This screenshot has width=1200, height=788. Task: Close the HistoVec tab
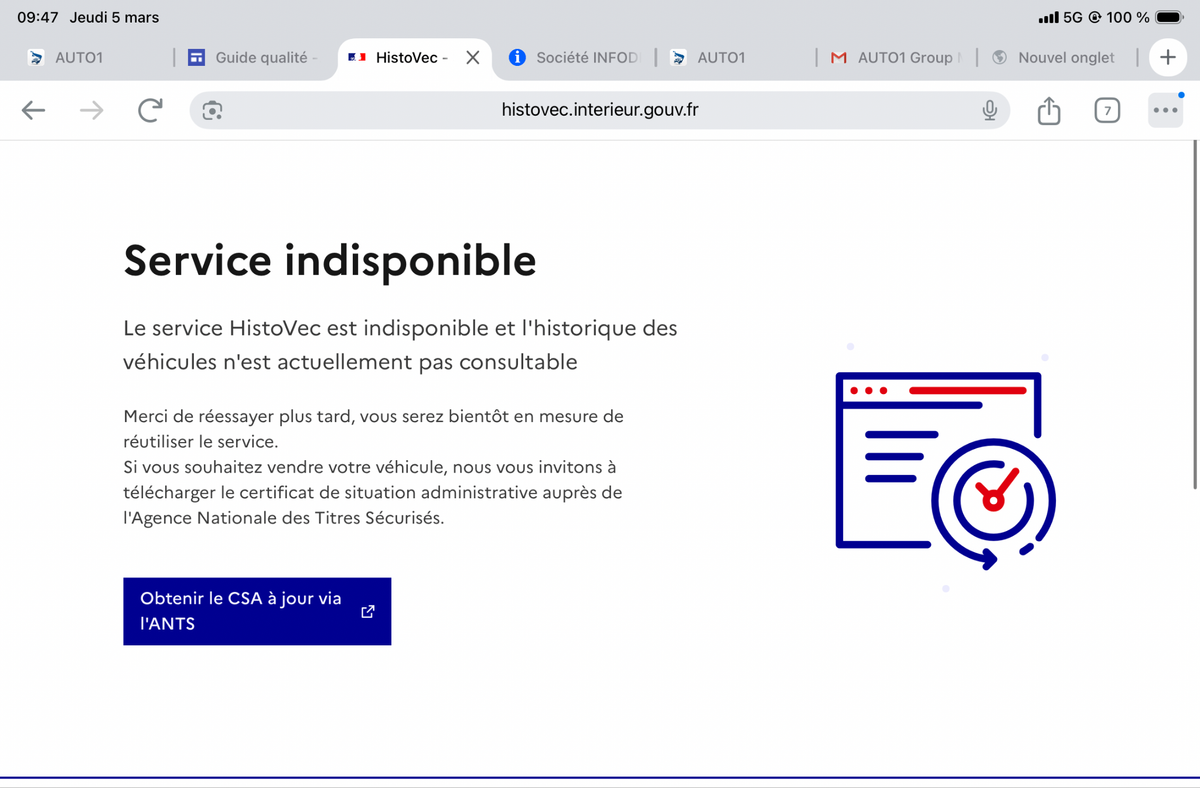coord(473,58)
